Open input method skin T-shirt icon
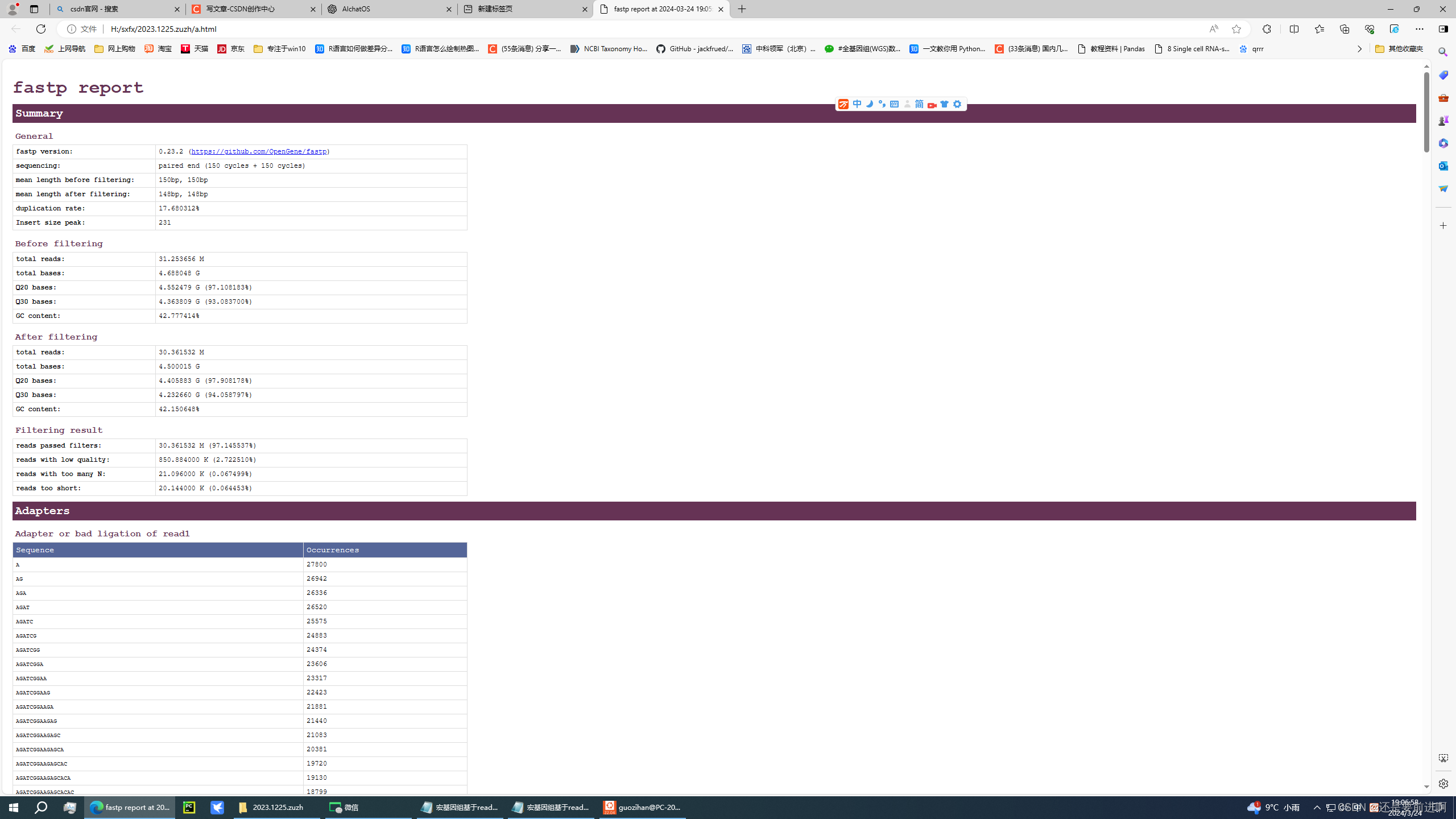This screenshot has width=1456, height=819. pyautogui.click(x=944, y=104)
